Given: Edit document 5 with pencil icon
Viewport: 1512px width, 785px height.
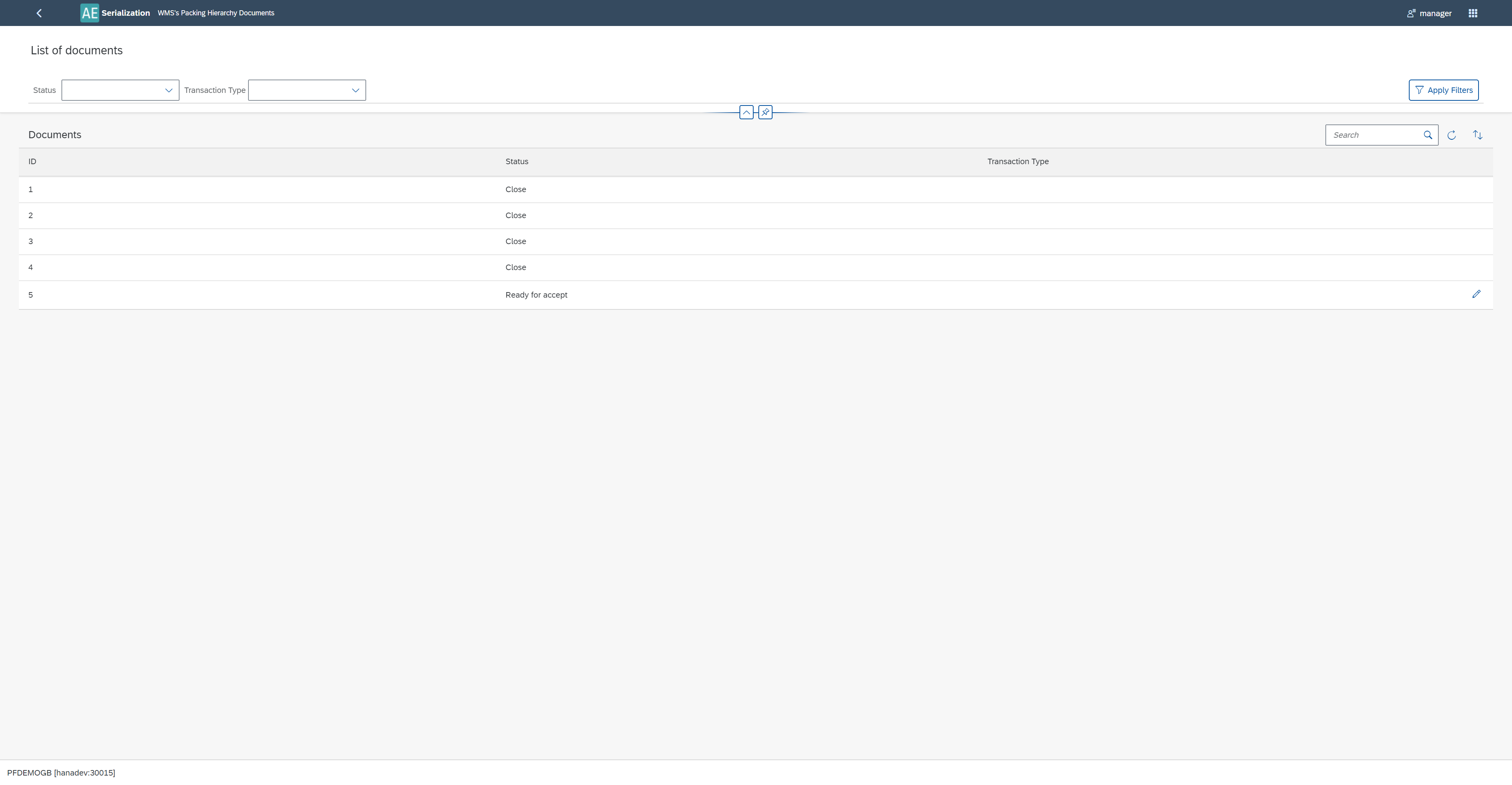Looking at the screenshot, I should pos(1476,294).
